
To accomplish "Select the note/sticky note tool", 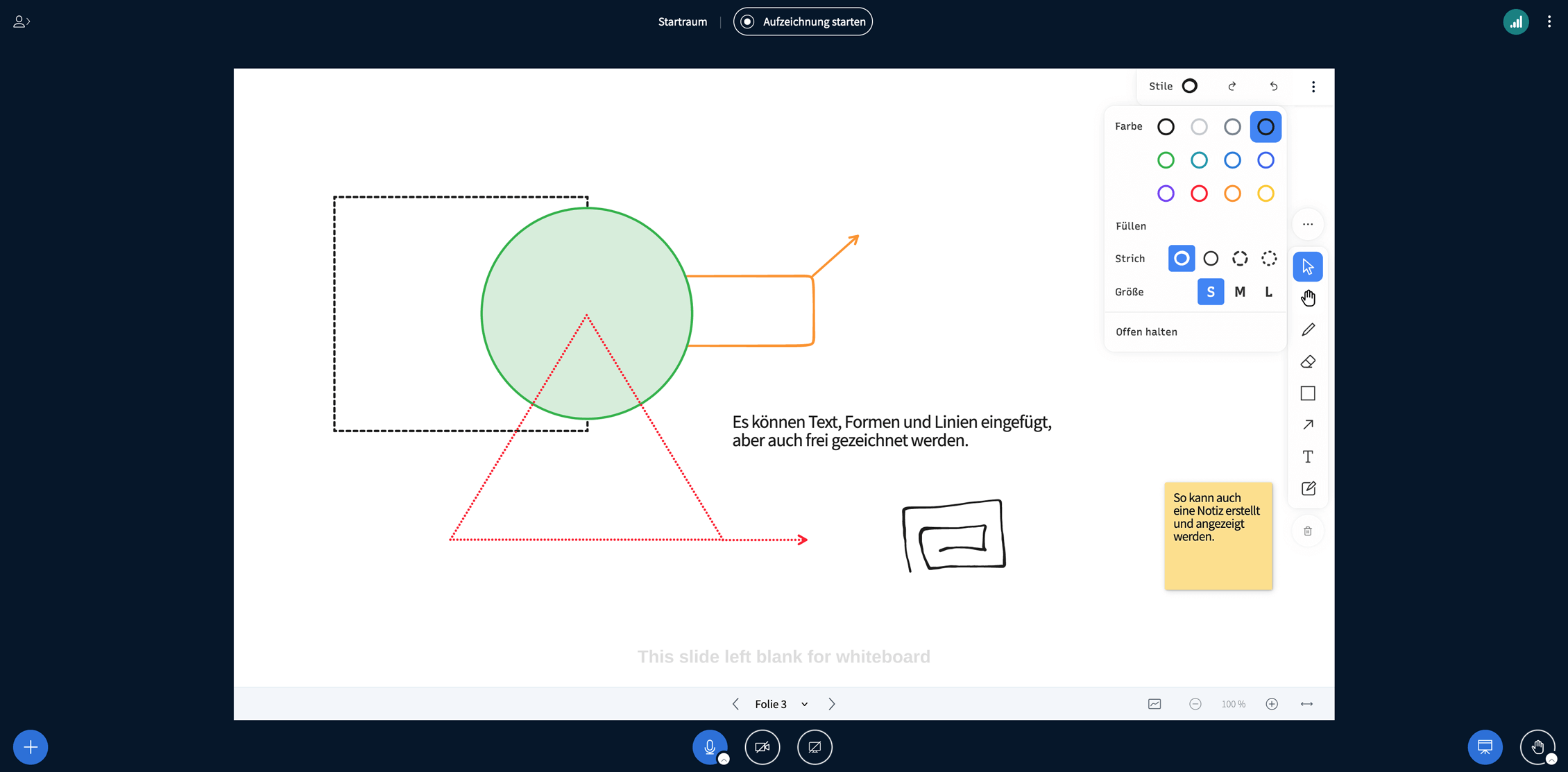I will point(1307,489).
